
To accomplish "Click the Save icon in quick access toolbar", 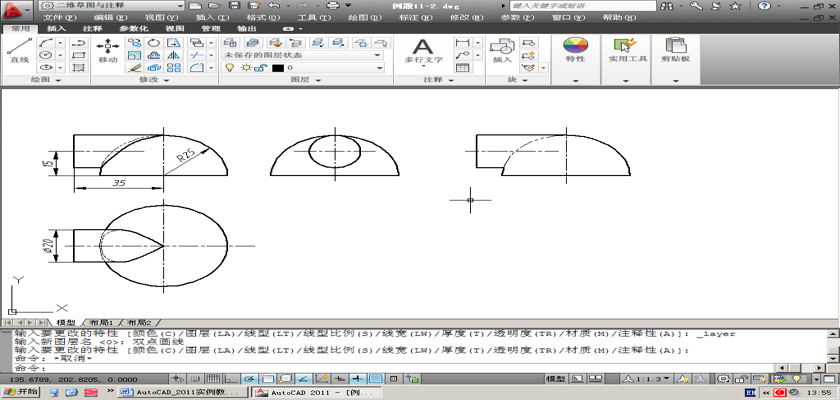I will click(x=232, y=6).
